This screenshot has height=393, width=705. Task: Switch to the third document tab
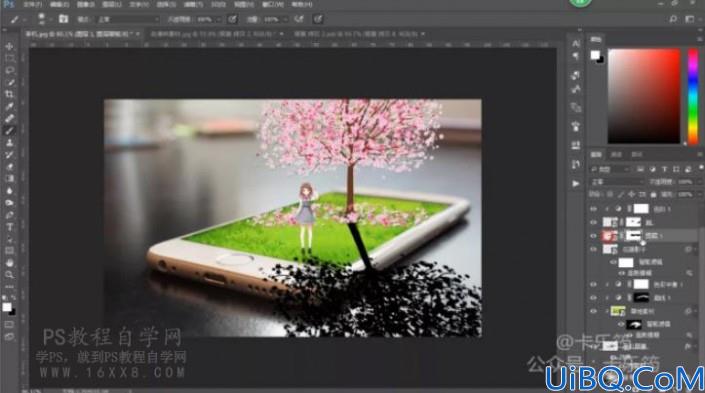tap(357, 34)
